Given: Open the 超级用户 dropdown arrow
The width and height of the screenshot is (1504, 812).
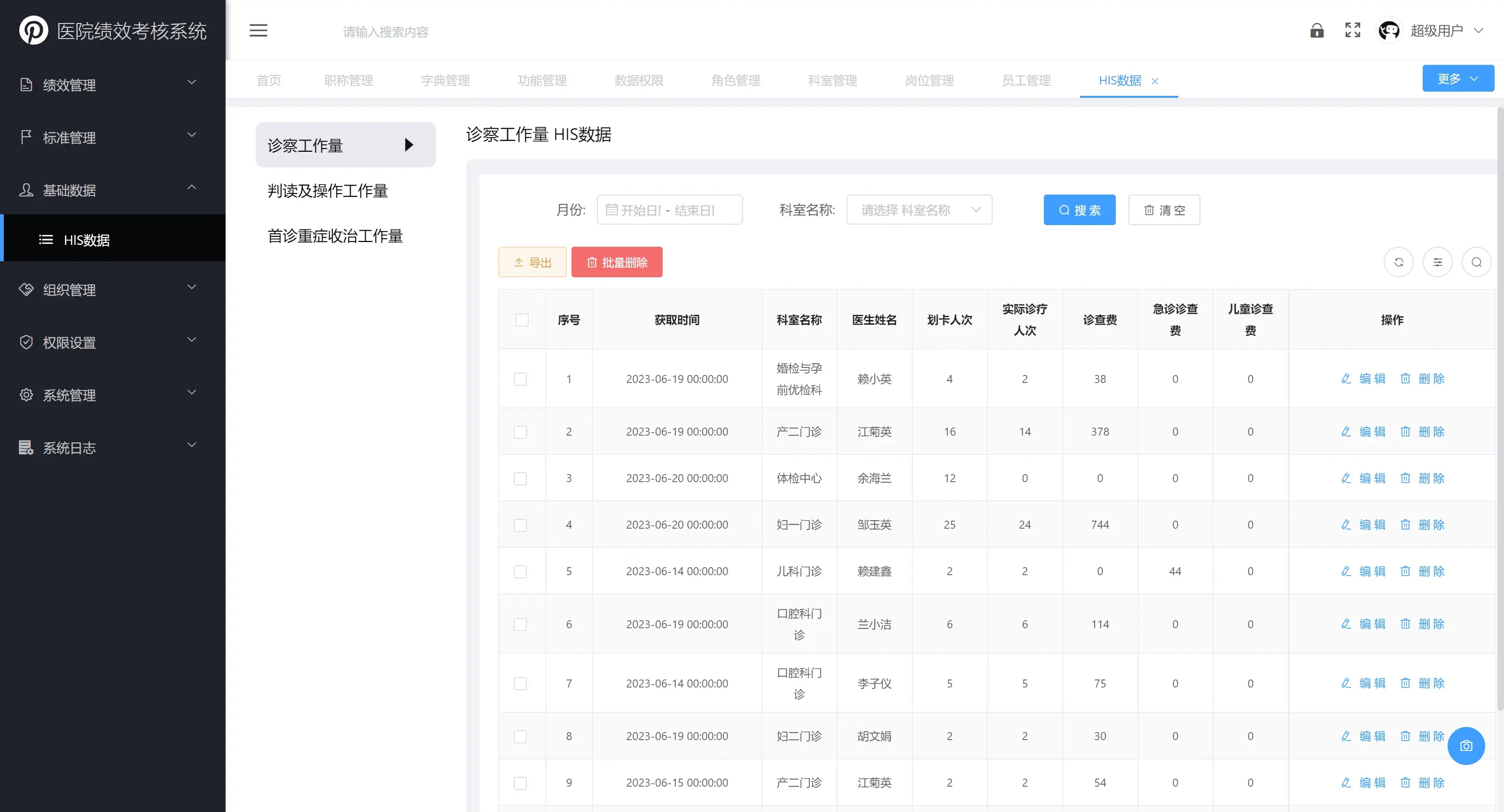Looking at the screenshot, I should point(1478,31).
